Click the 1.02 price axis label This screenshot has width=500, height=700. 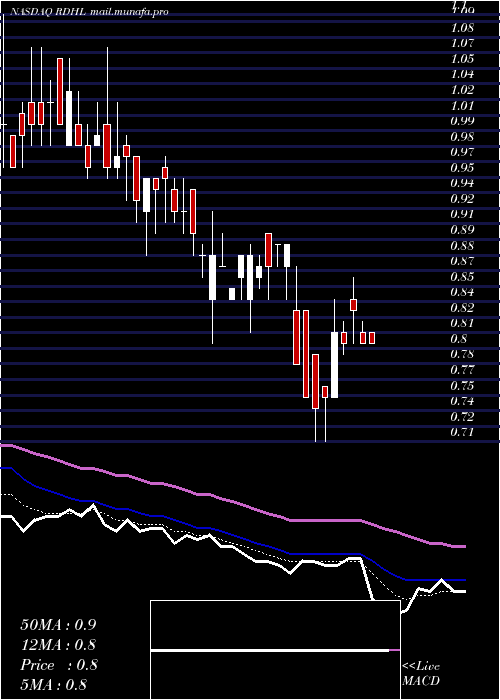coord(462,90)
